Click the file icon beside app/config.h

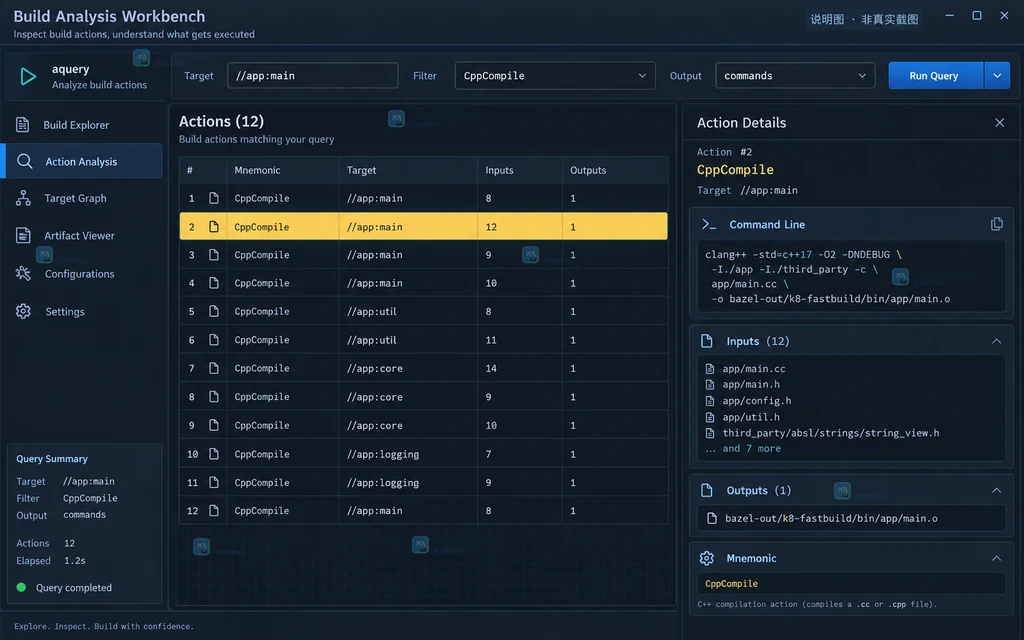point(710,401)
